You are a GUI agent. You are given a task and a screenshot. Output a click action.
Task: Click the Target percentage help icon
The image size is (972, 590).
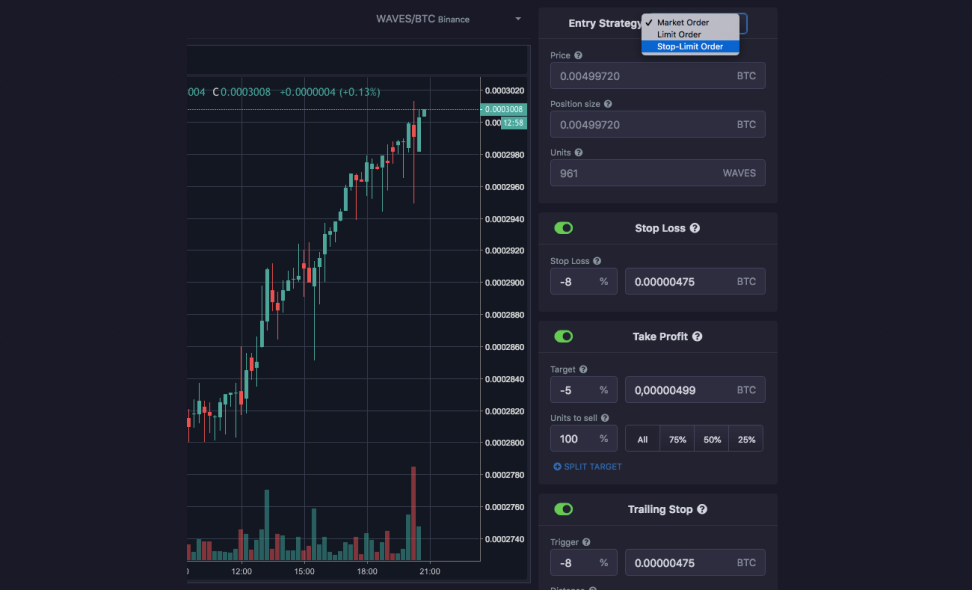tap(582, 369)
